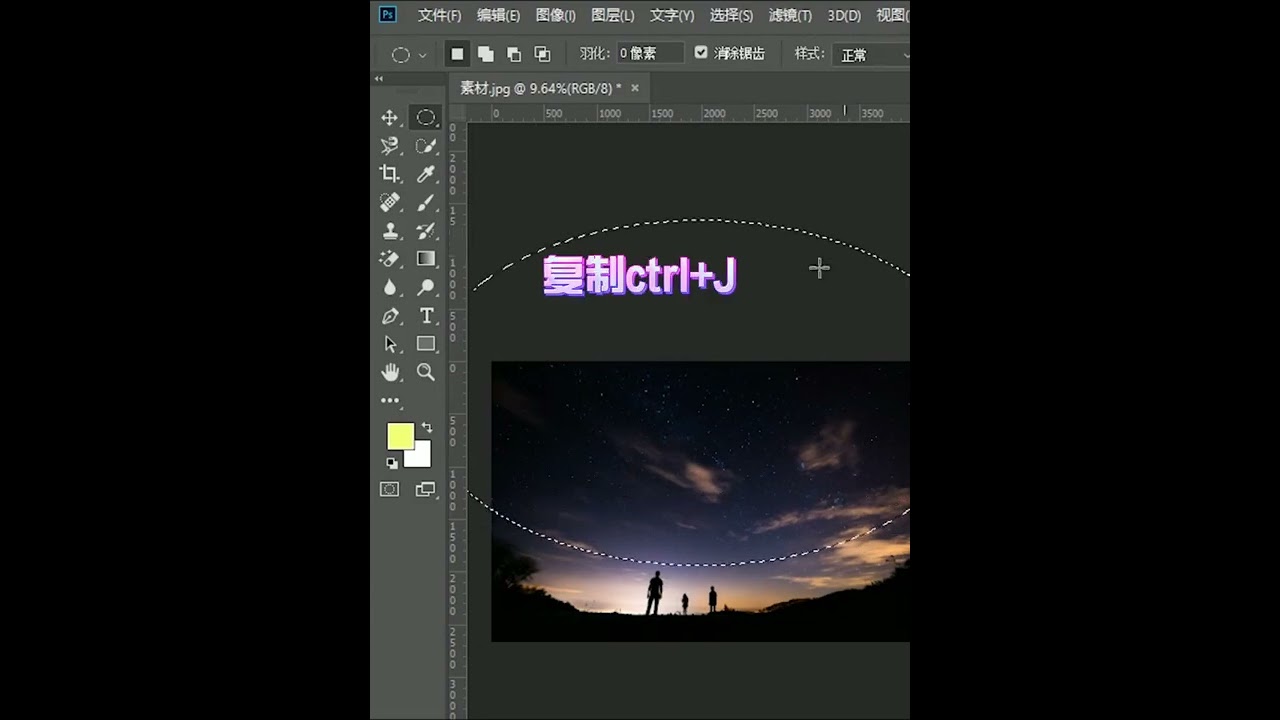
Task: Open the tool preset picker dropdown
Action: pos(409,55)
